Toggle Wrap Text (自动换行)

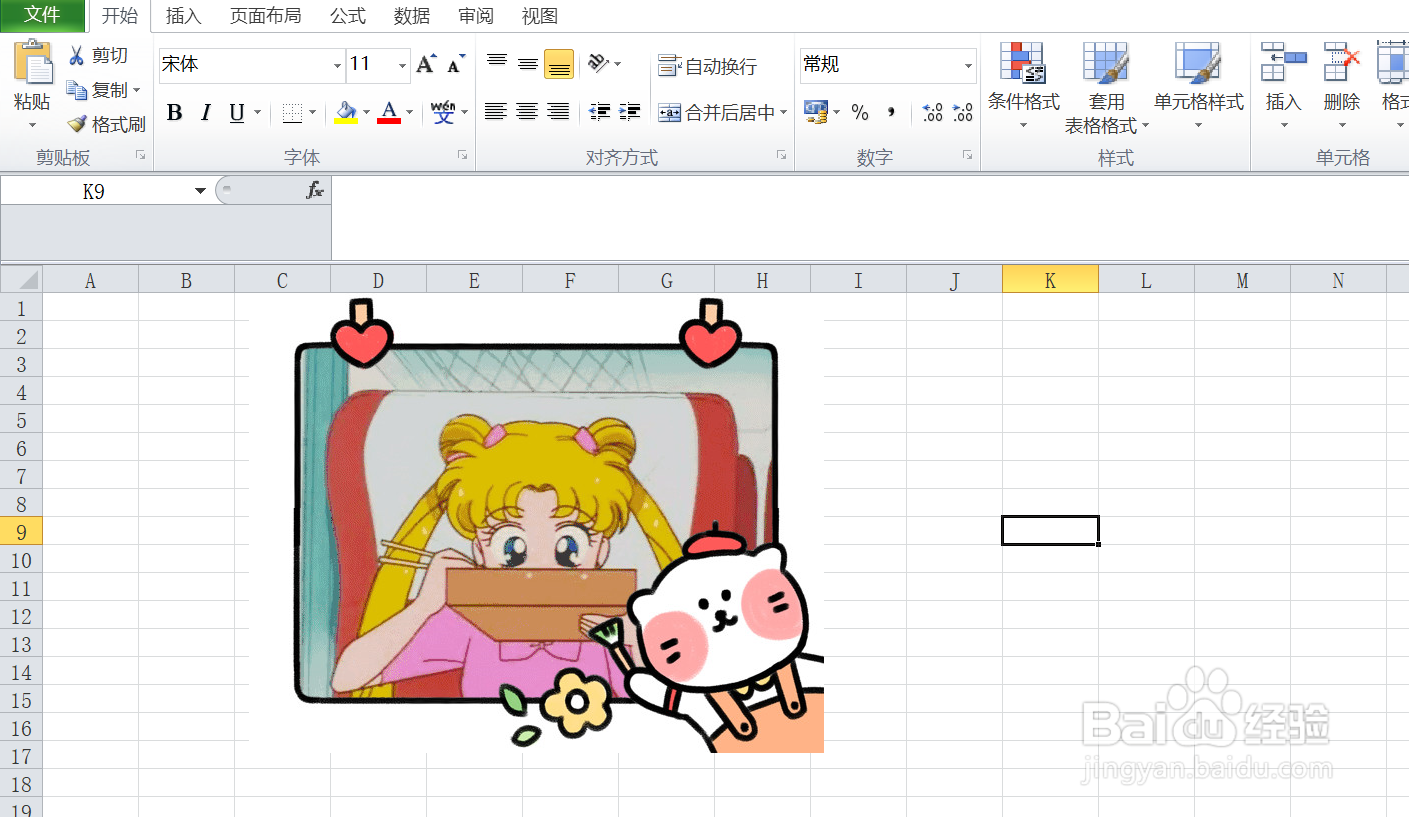pyautogui.click(x=707, y=66)
